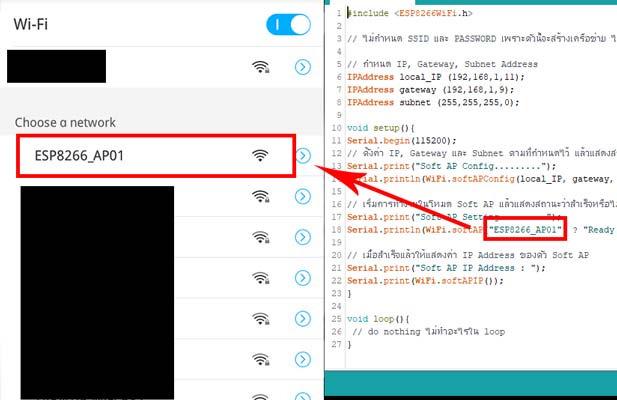Tap signal icon of first network below ESP8266_AP01
This screenshot has width=617, height=400.
pyautogui.click(x=261, y=196)
